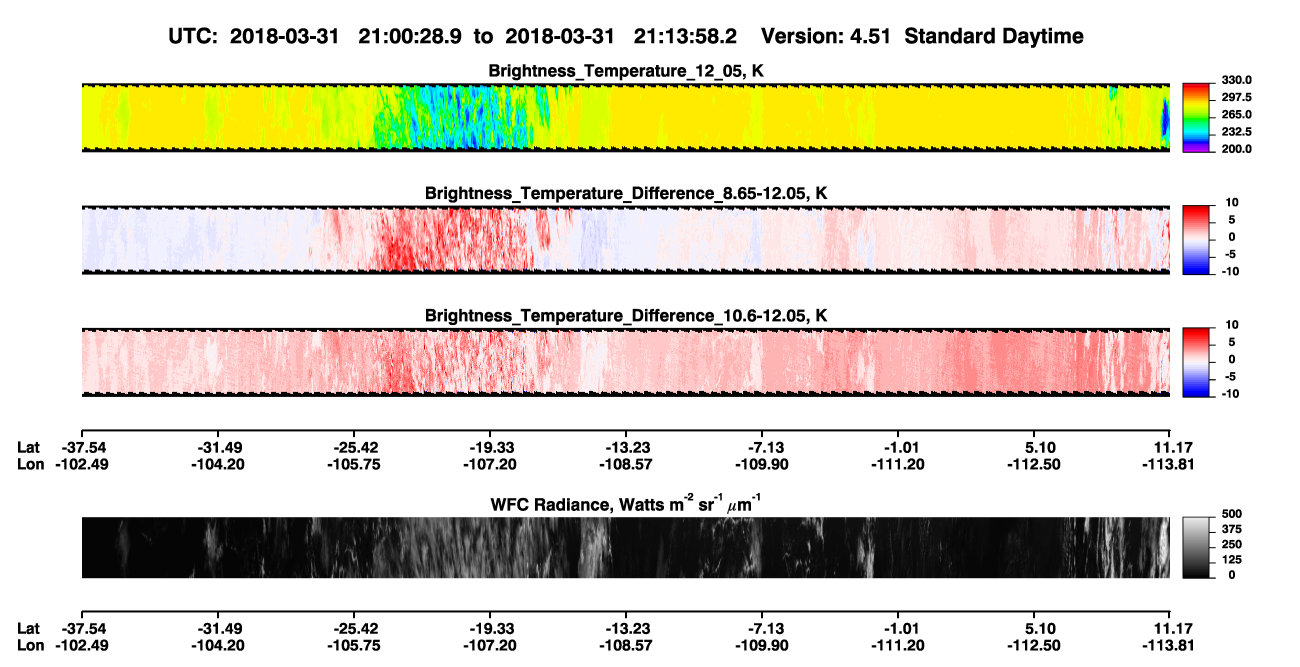Viewport: 1300px width, 667px height.
Task: Select the 8.65-12.05 difference image strip
Action: (625, 239)
